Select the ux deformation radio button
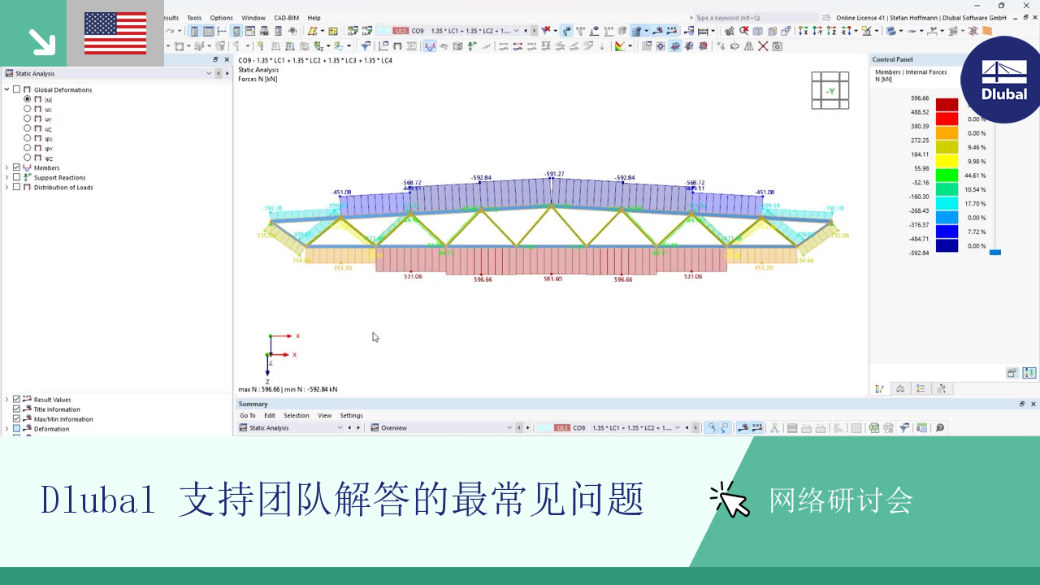Image resolution: width=1040 pixels, height=585 pixels. click(x=27, y=109)
